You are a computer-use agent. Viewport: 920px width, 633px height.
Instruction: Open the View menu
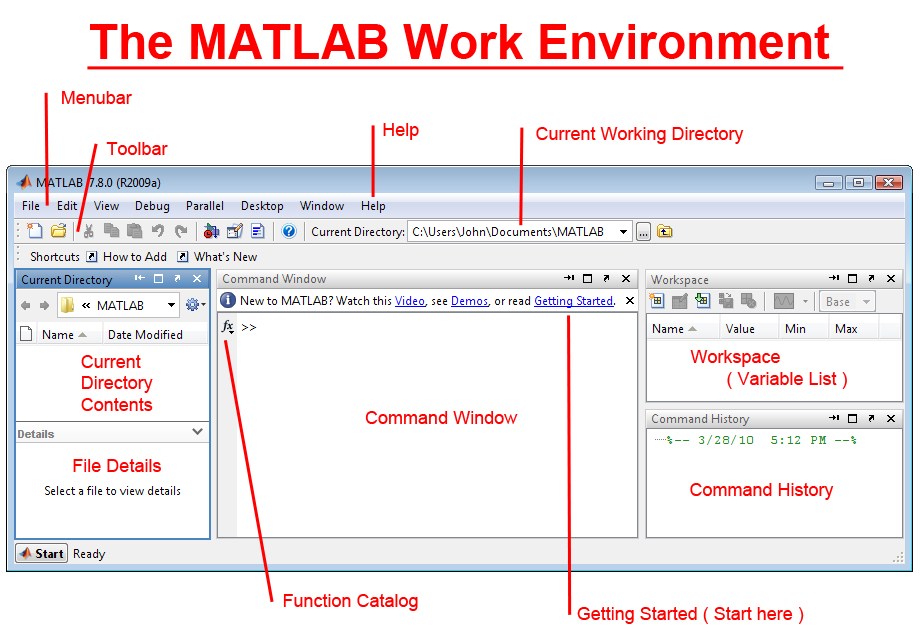[x=106, y=206]
